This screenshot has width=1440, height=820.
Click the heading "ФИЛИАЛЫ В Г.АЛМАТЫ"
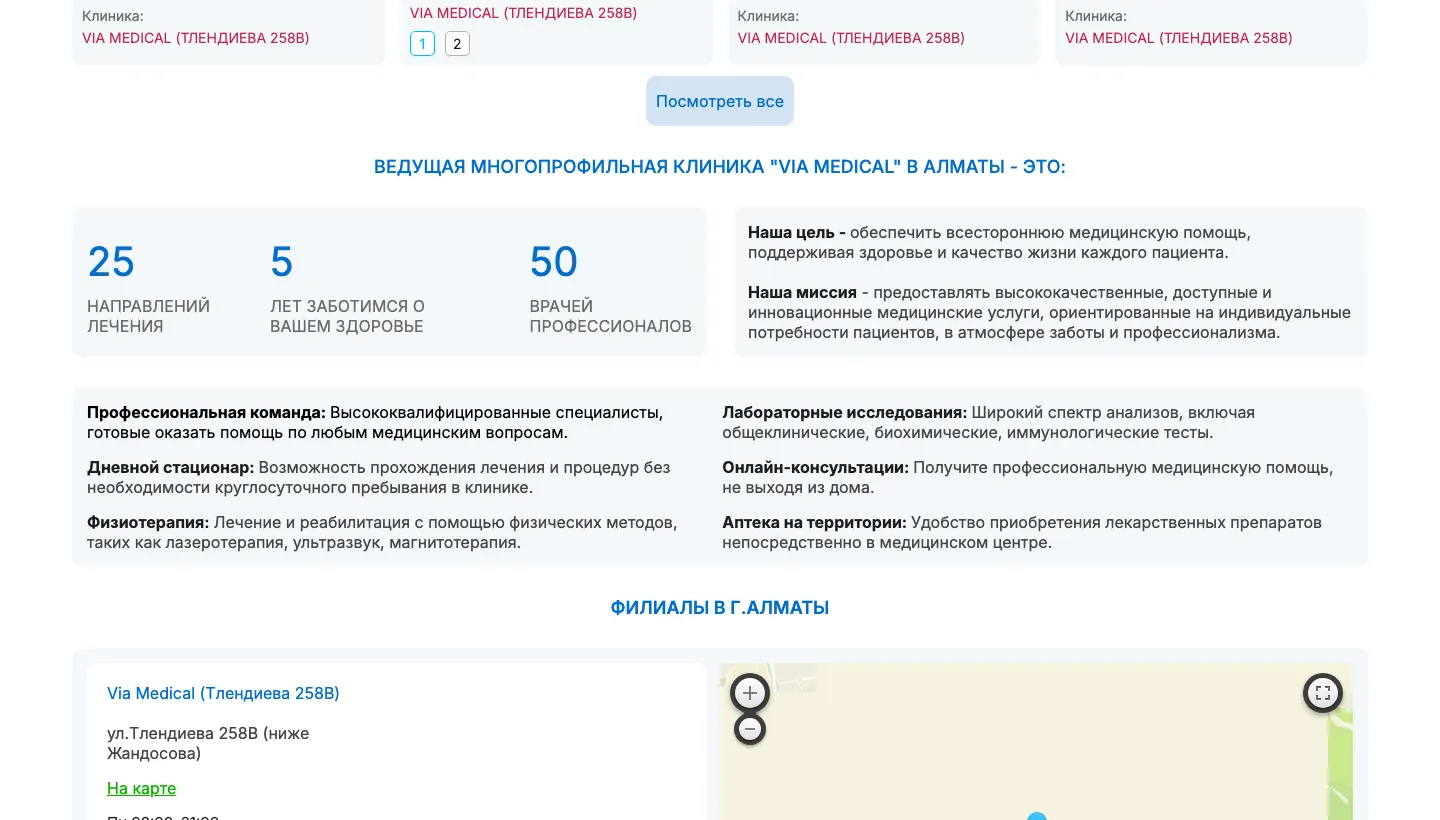click(x=720, y=607)
